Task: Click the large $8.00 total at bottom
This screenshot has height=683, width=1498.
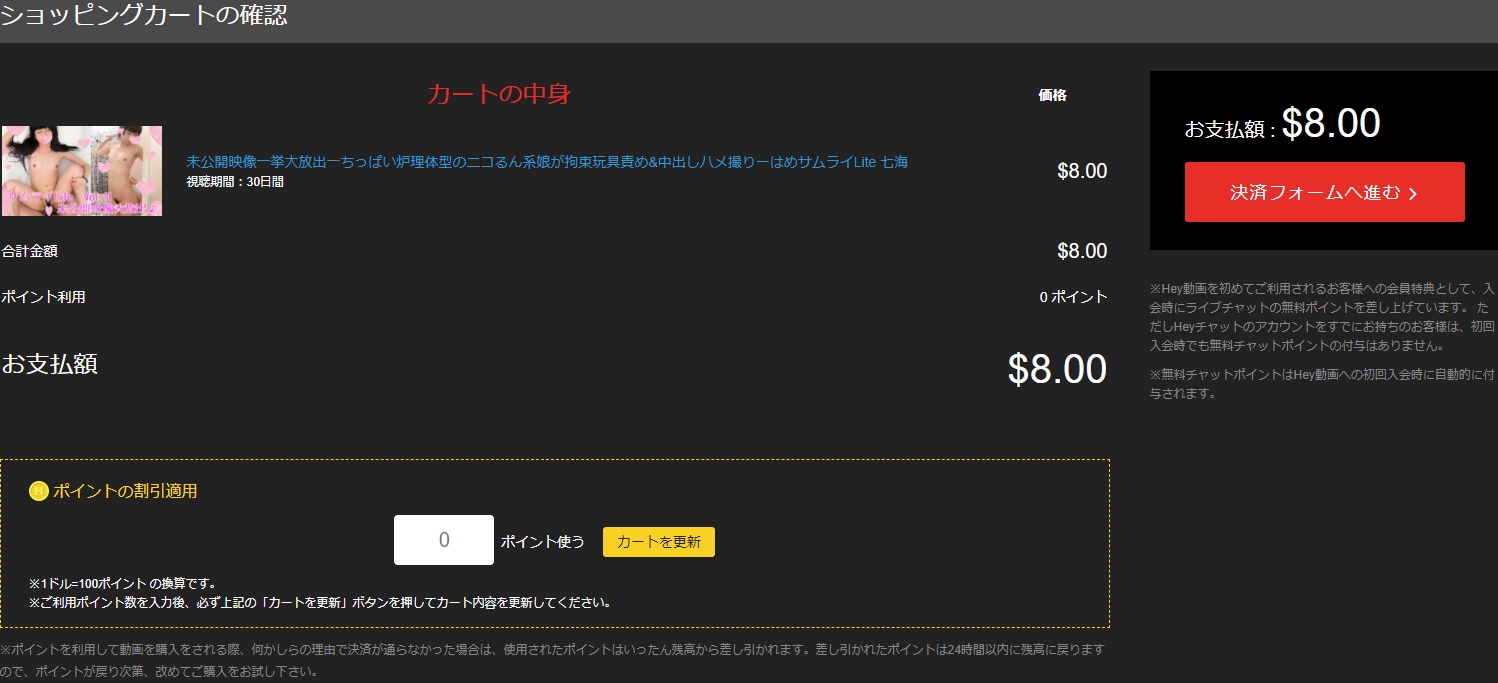Action: pyautogui.click(x=1056, y=369)
